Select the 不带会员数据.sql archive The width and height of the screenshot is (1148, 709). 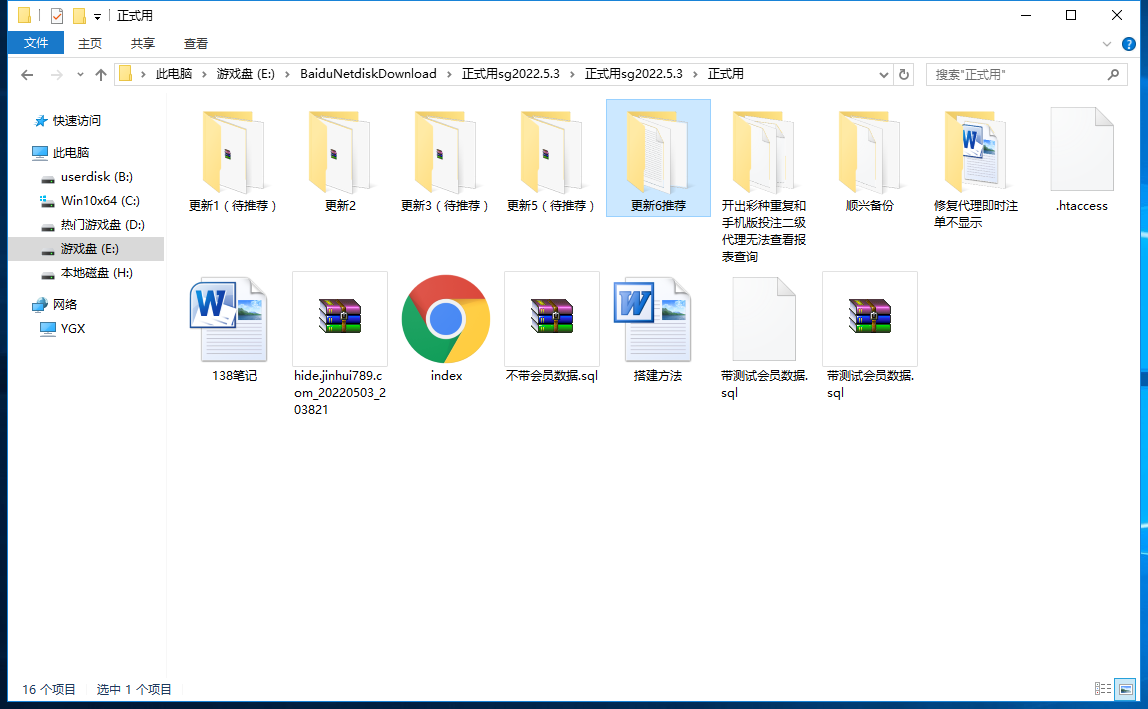[551, 327]
